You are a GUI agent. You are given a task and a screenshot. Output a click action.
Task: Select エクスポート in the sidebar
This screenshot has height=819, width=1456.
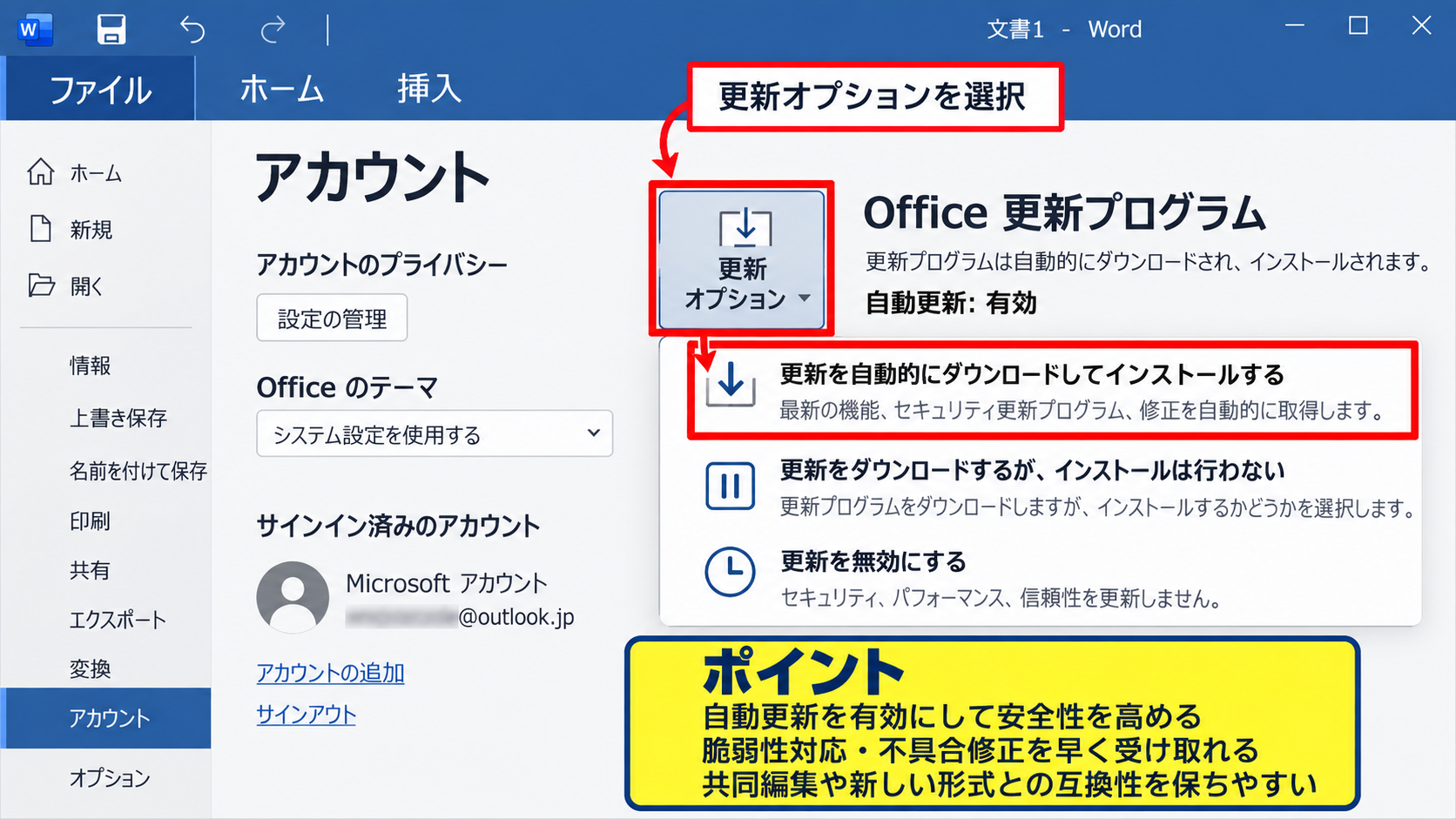pos(118,620)
